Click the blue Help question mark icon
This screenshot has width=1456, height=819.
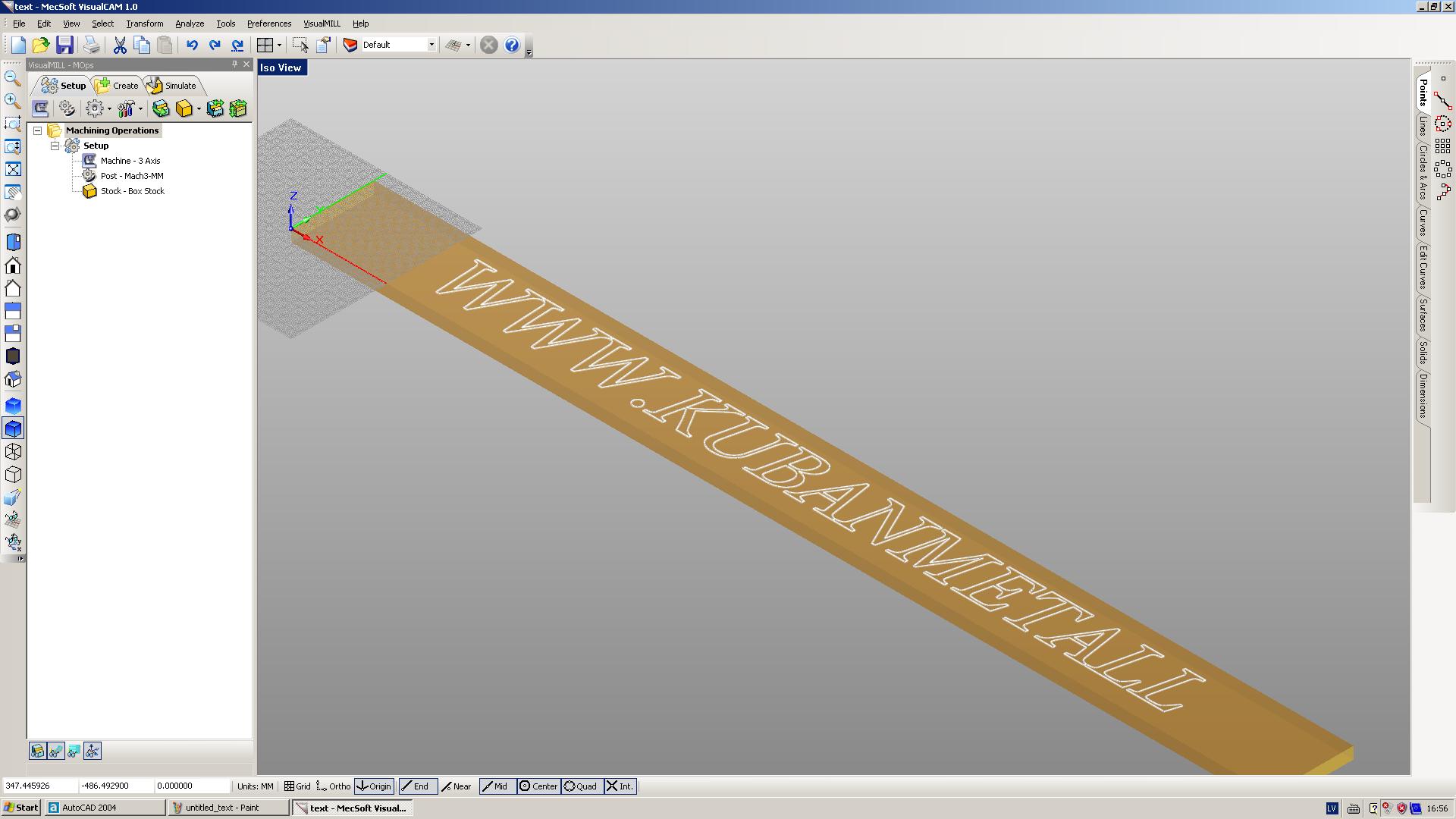pos(512,45)
